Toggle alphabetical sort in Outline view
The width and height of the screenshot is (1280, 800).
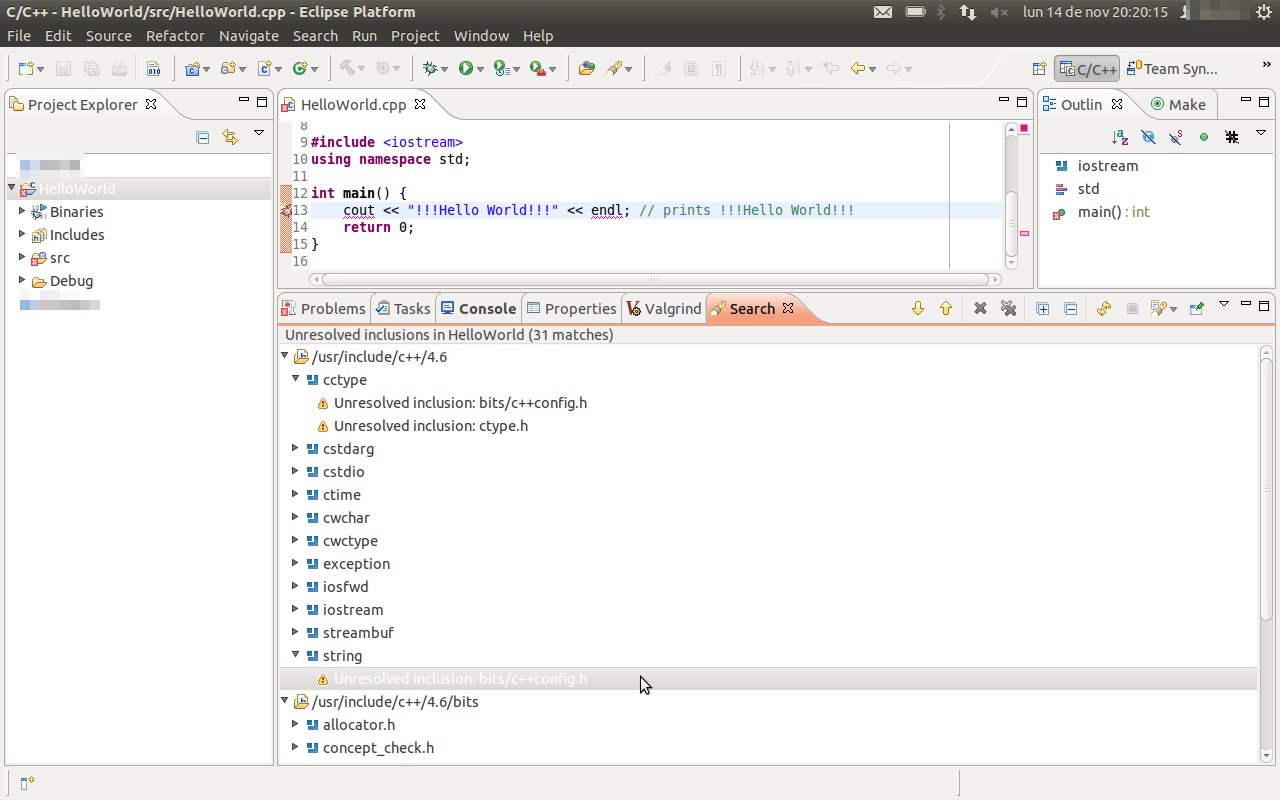pos(1120,137)
